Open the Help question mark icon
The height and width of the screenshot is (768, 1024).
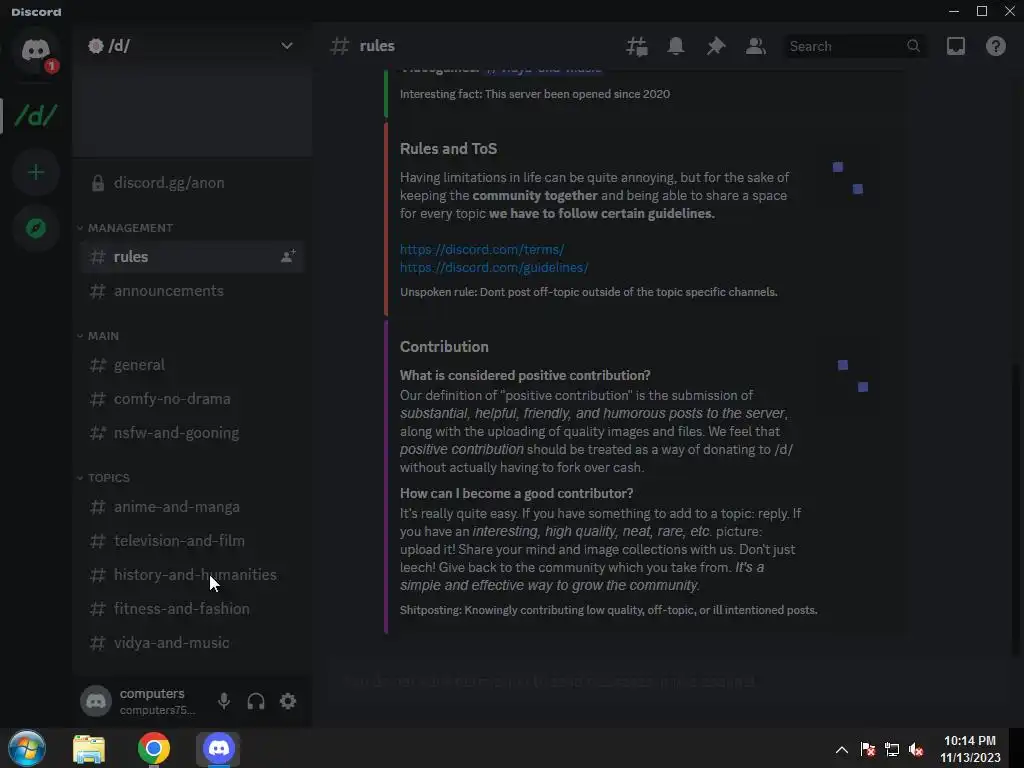(x=996, y=46)
